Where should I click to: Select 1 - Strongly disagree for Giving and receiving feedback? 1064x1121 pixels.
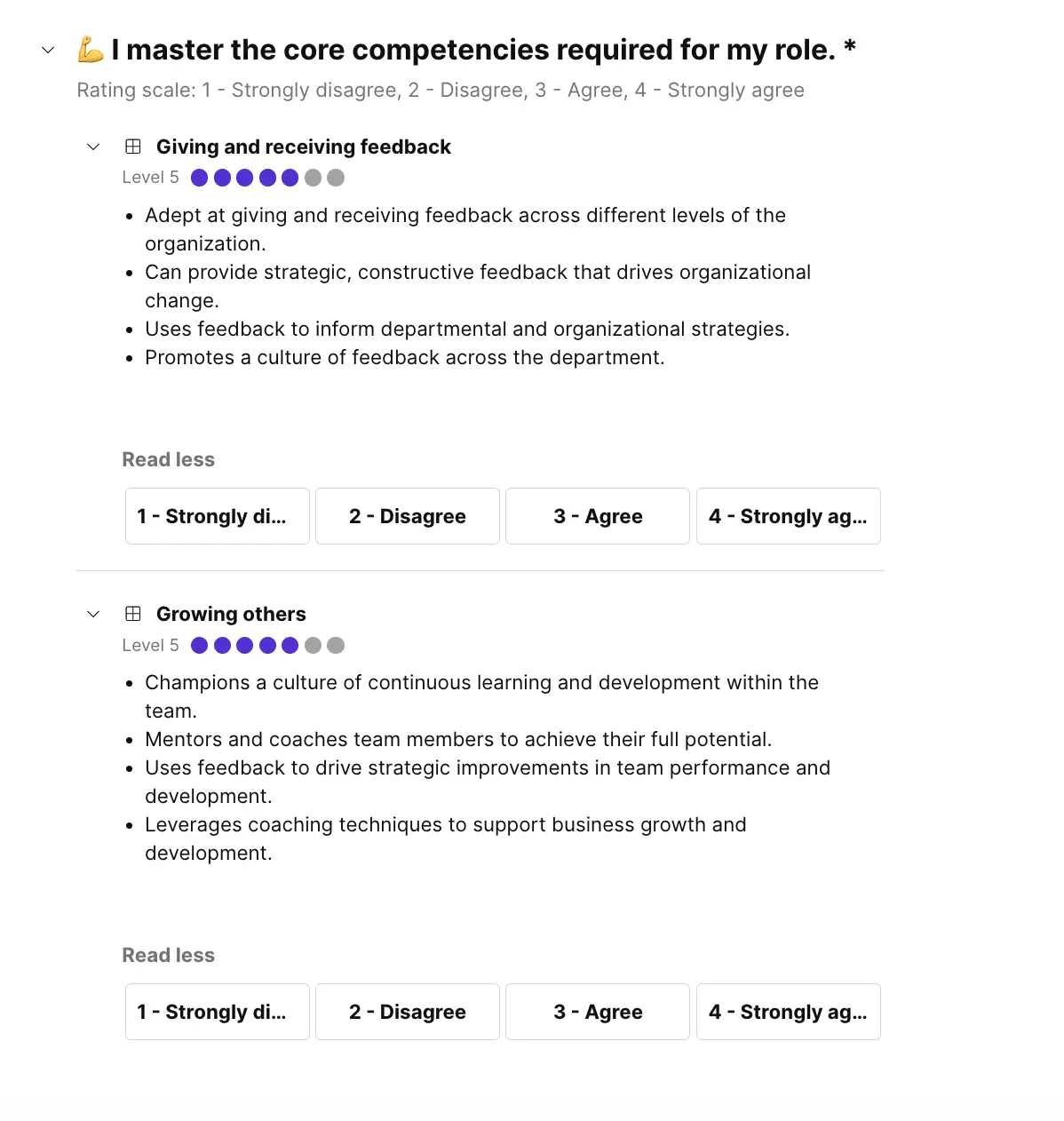click(x=217, y=516)
